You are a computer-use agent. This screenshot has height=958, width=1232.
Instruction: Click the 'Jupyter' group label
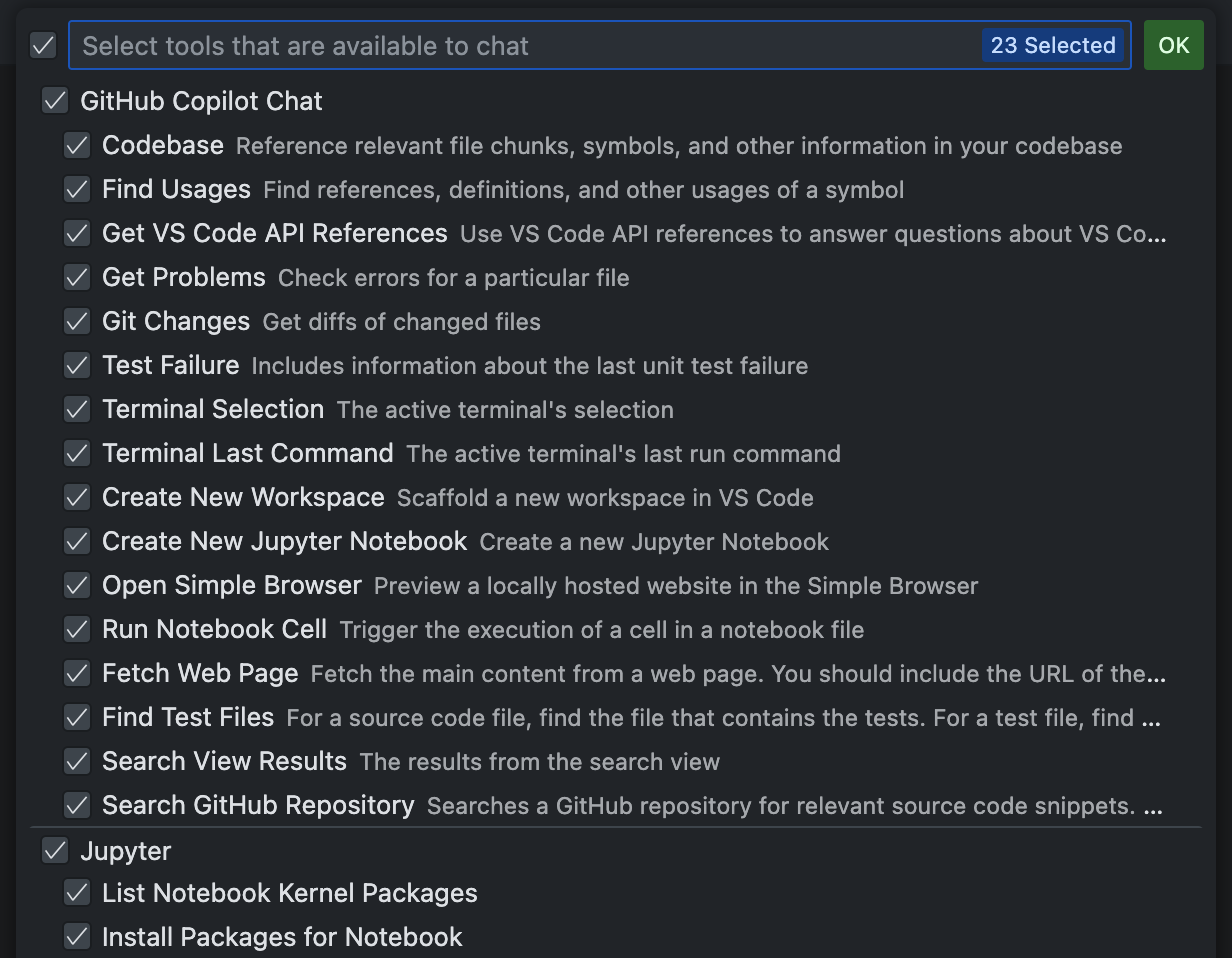[126, 851]
